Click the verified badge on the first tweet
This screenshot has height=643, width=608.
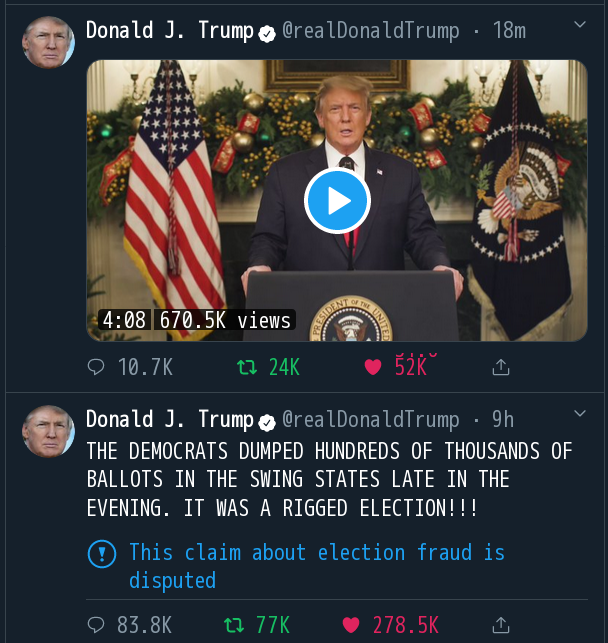pyautogui.click(x=267, y=32)
